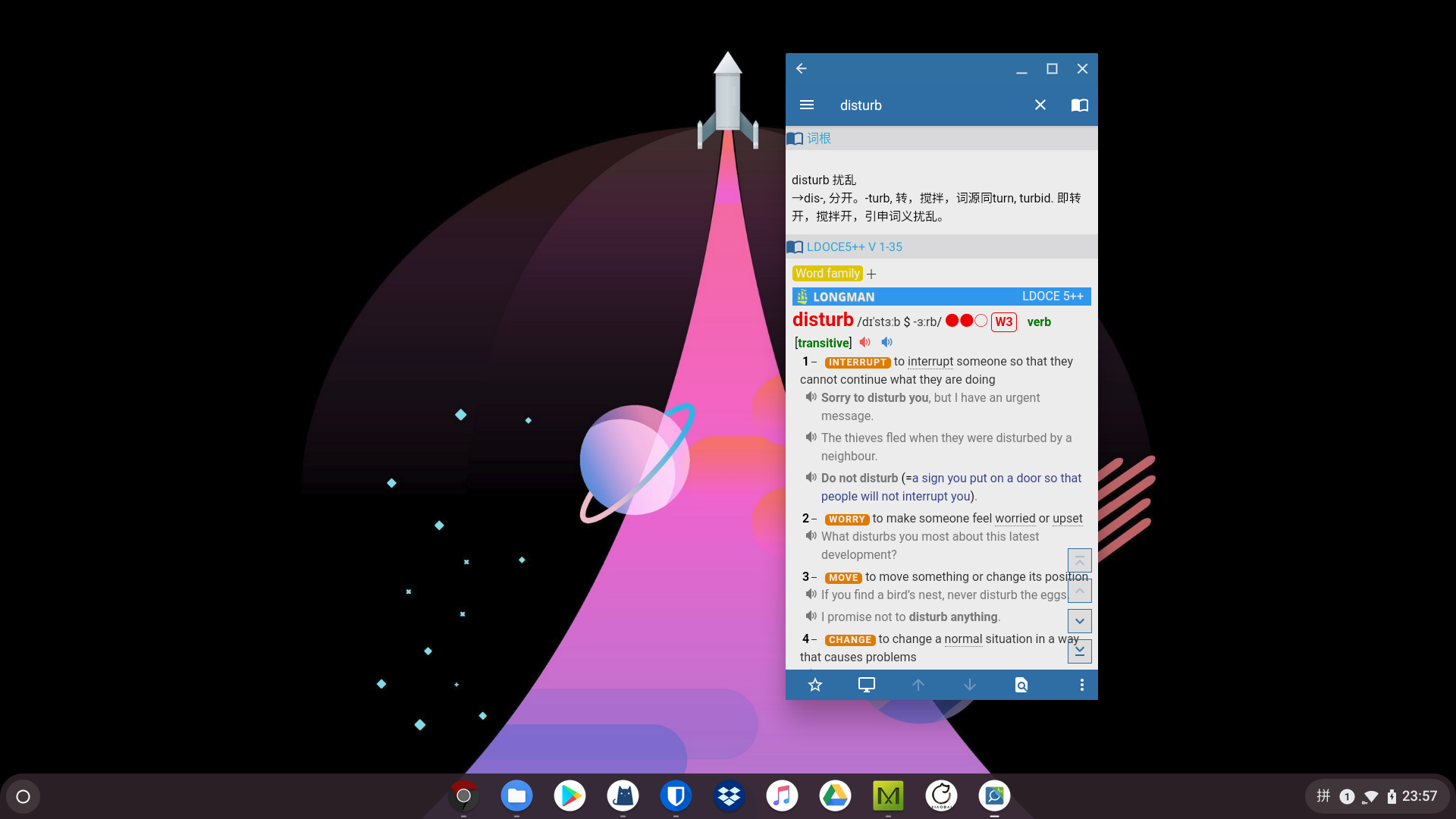Open Bitwarden shield app from shelf
The width and height of the screenshot is (1456, 819).
point(676,795)
